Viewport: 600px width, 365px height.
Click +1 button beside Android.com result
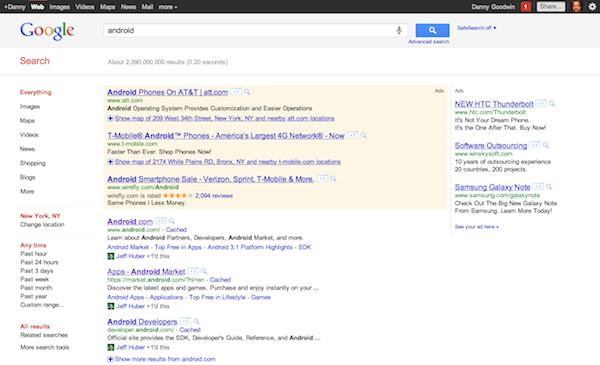[x=161, y=221]
